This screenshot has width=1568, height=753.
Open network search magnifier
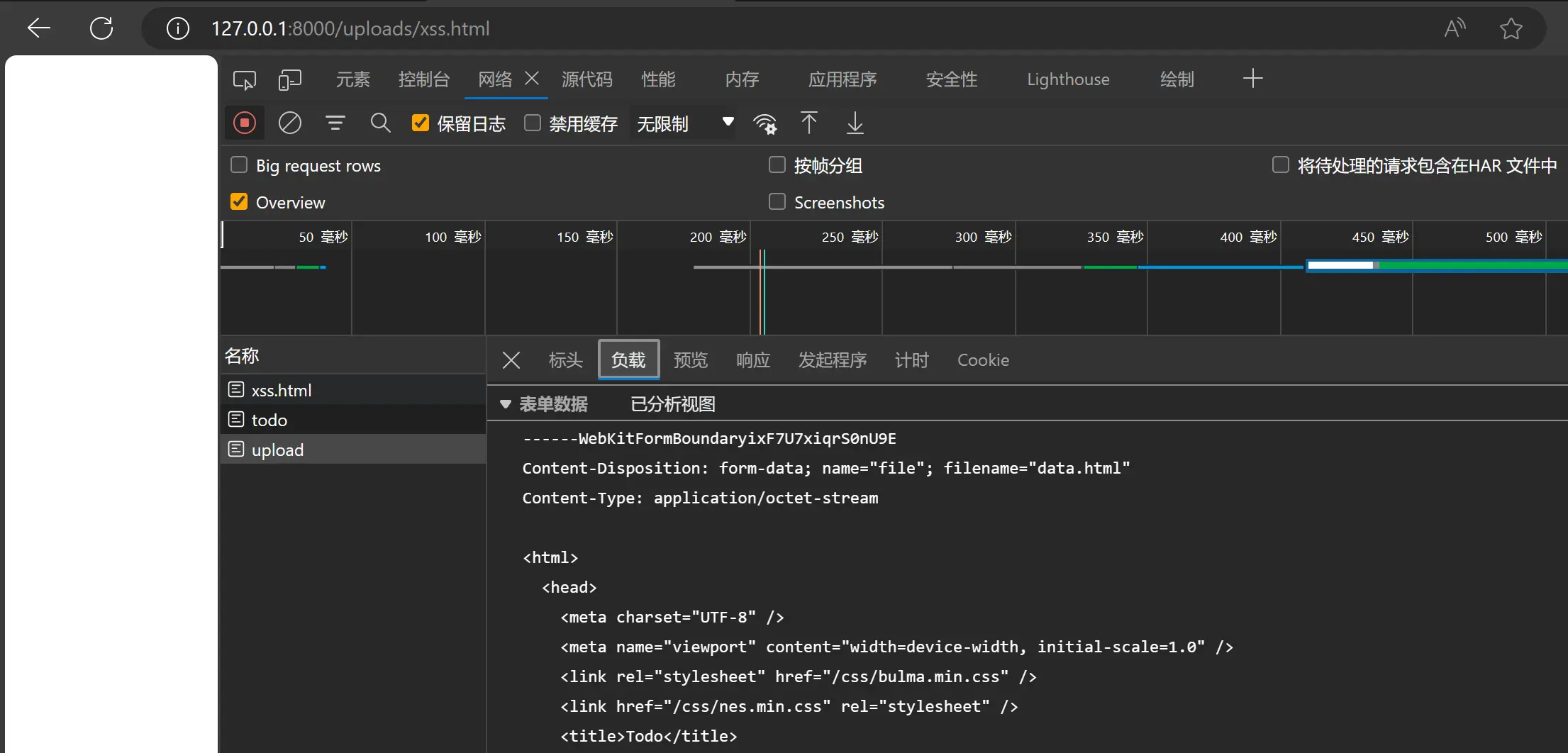(x=380, y=123)
